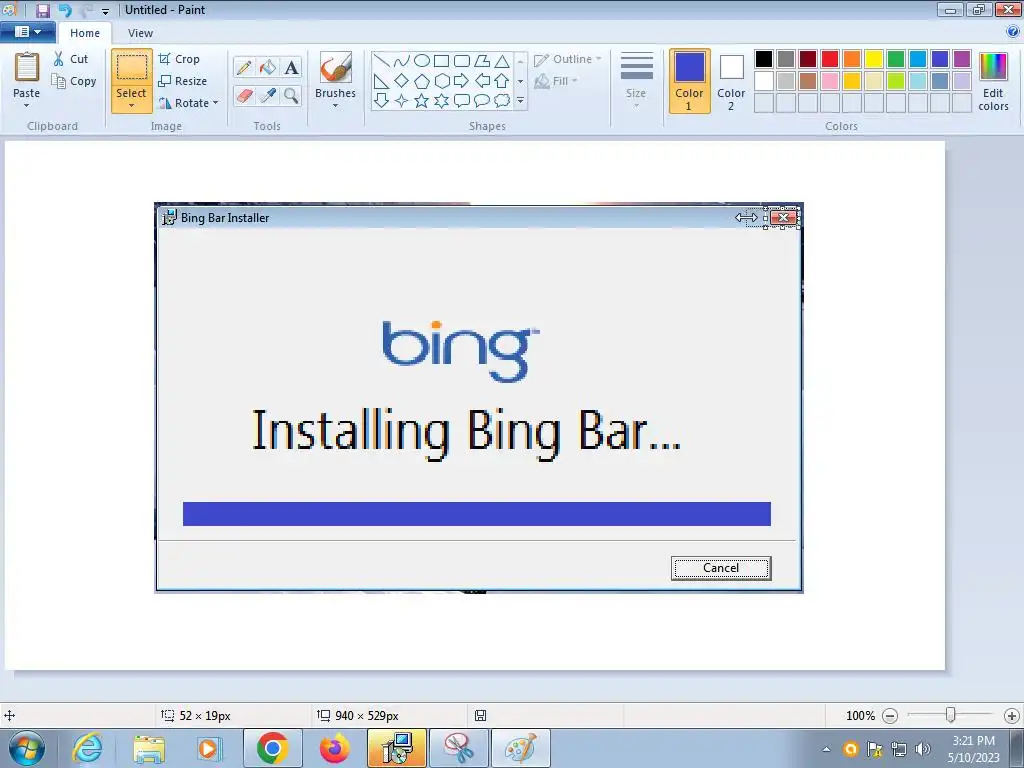Image resolution: width=1024 pixels, height=768 pixels.
Task: Choose the yellow color swatch
Action: [874, 59]
